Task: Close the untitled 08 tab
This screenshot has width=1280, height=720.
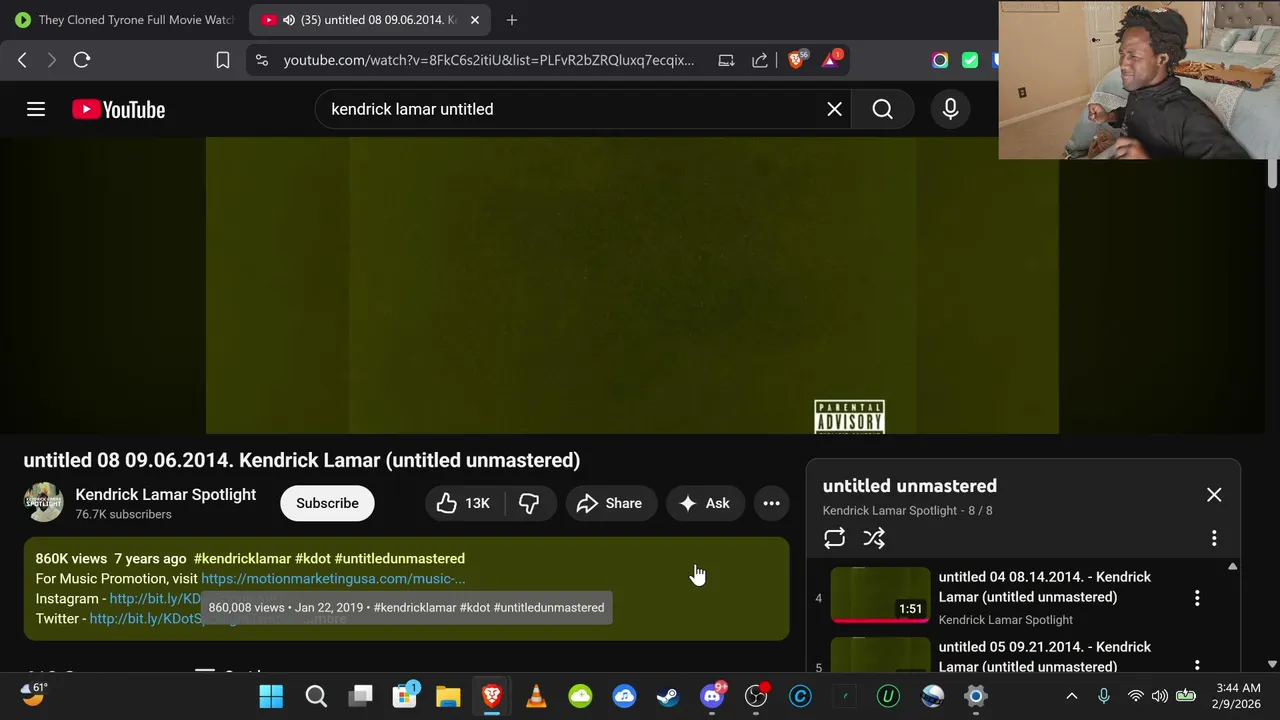Action: [475, 20]
